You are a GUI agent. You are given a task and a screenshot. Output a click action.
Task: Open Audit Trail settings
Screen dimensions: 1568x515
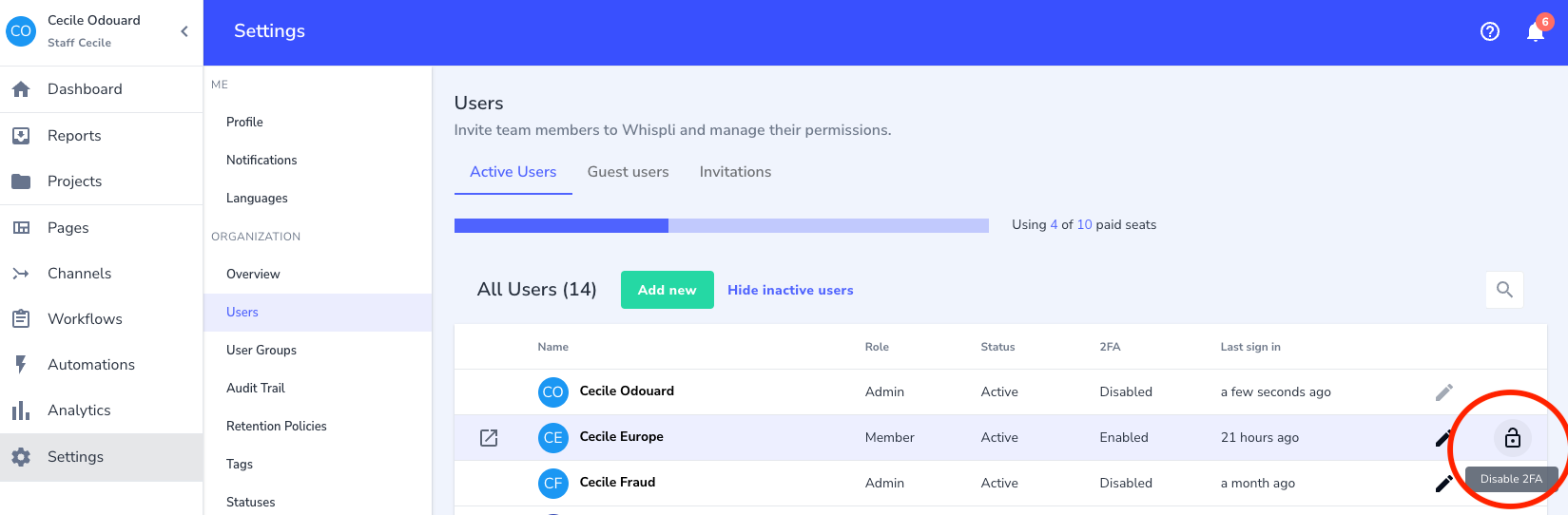point(256,388)
